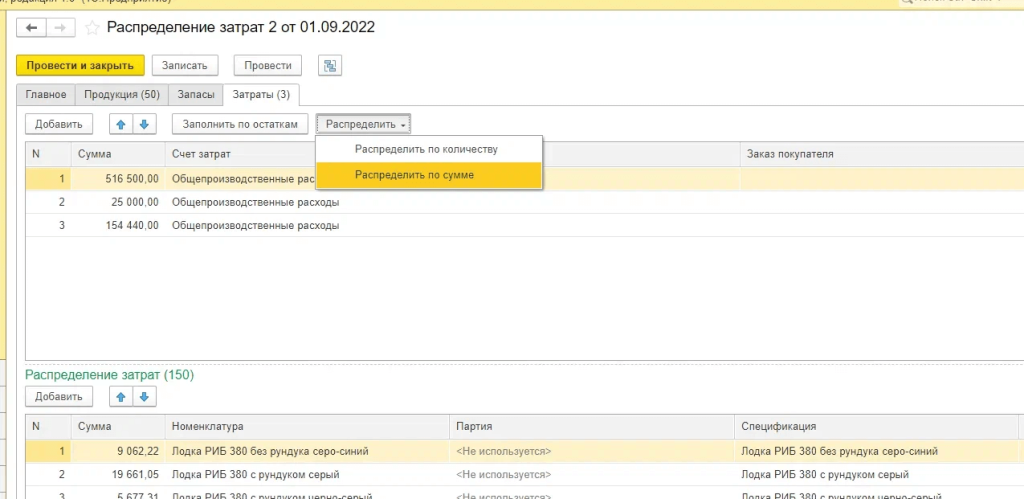Click the Записать button
Image resolution: width=1024 pixels, height=499 pixels.
tap(184, 65)
